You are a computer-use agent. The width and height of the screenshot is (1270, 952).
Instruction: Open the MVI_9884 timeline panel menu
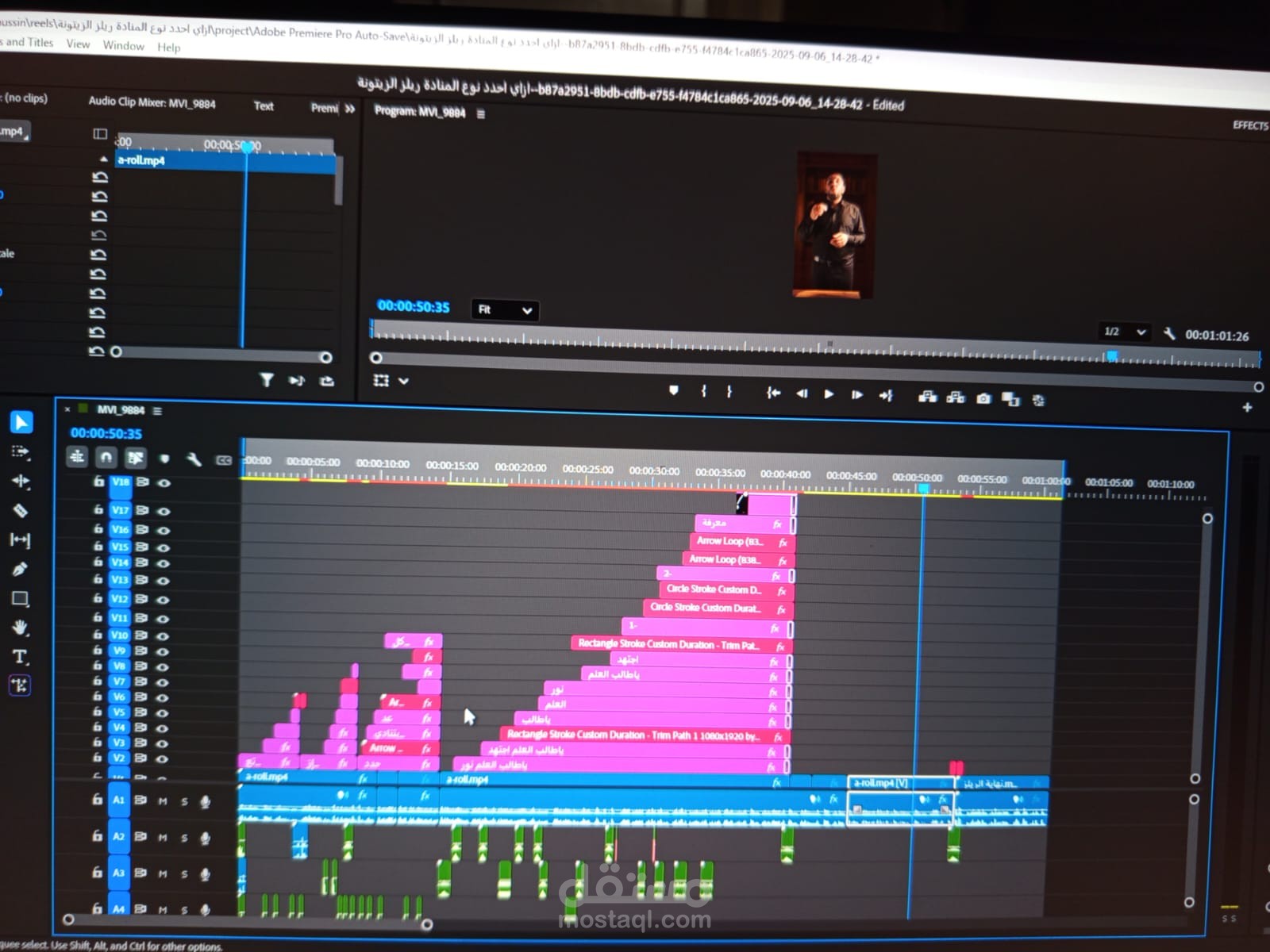157,411
